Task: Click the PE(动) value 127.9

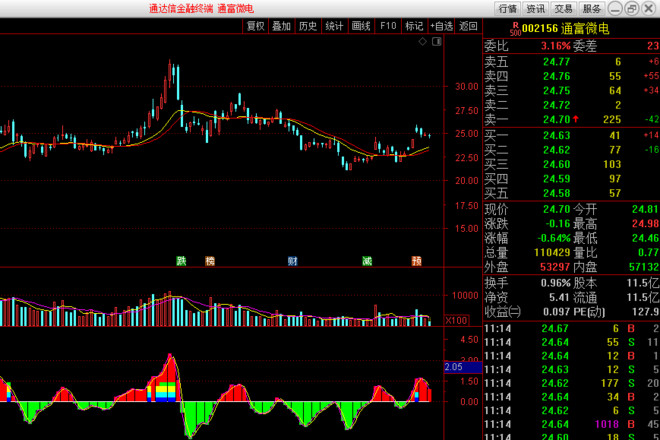Action: (x=645, y=312)
